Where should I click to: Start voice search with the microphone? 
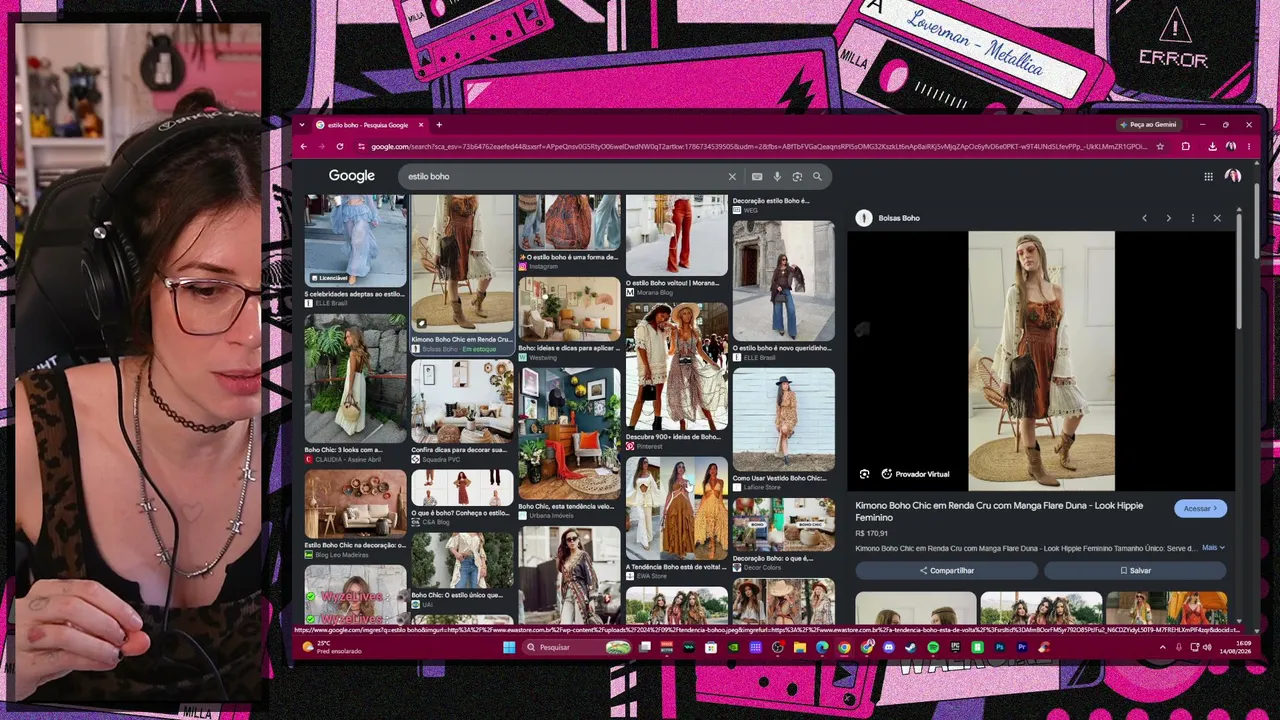click(x=777, y=176)
